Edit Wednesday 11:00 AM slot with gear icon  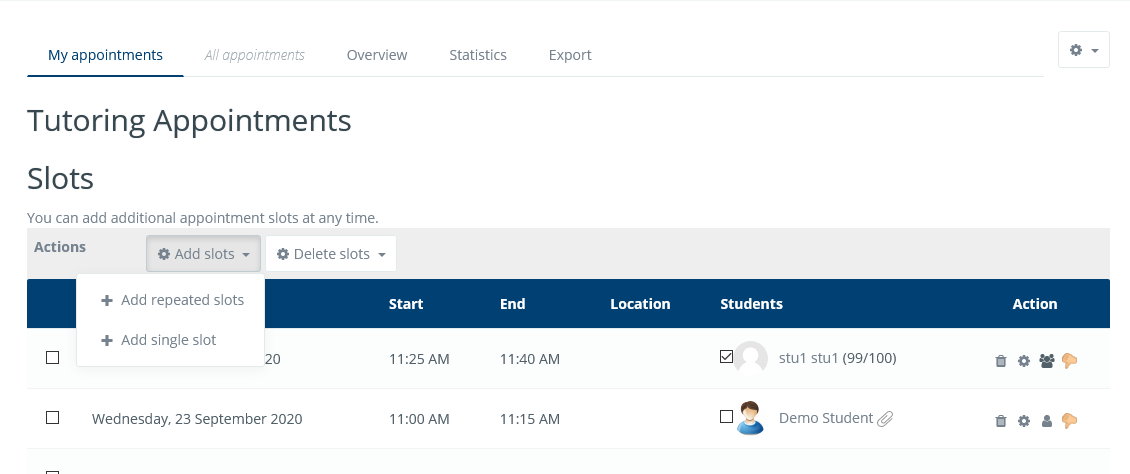tap(1023, 421)
